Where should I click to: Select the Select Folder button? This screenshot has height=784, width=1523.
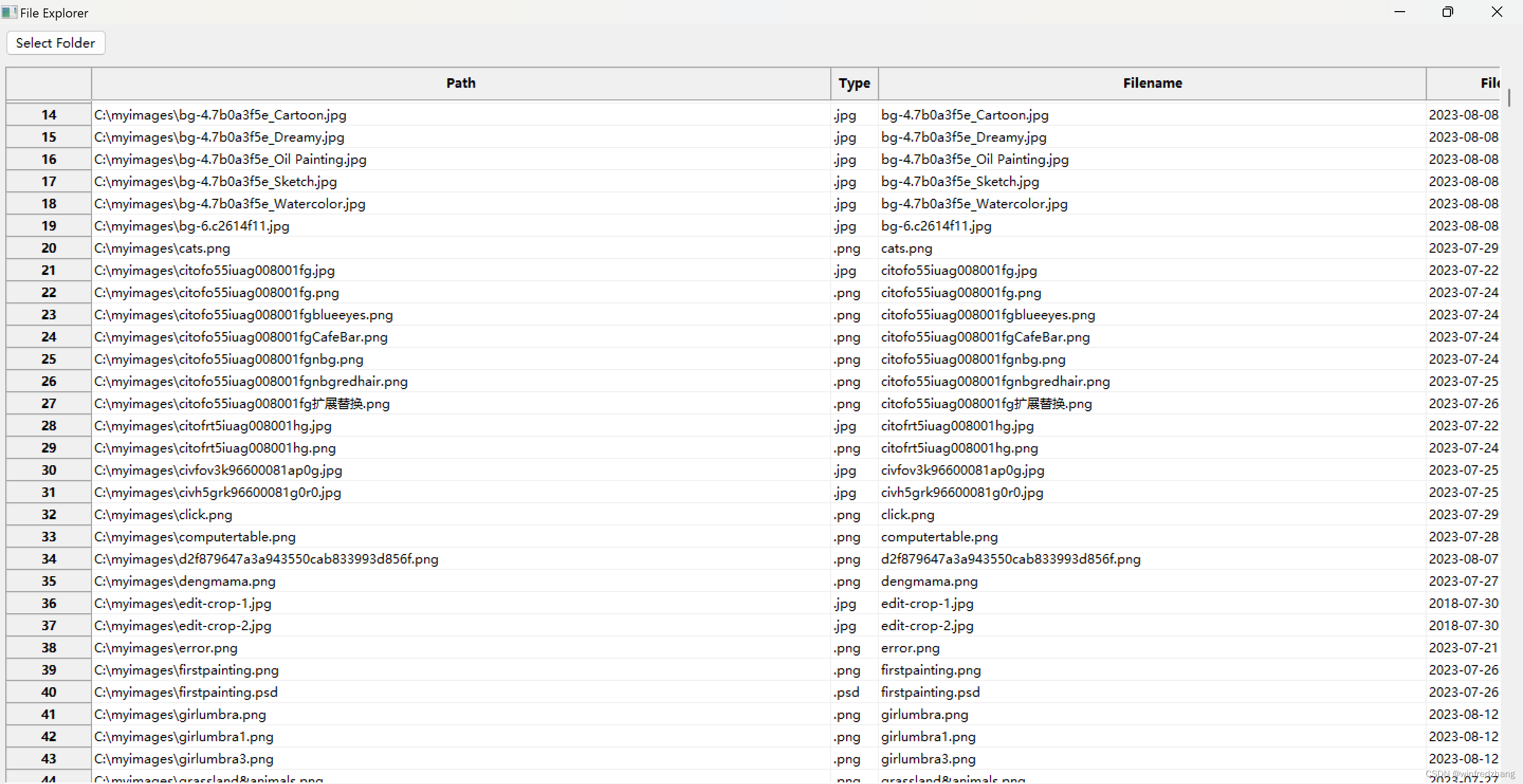[54, 42]
